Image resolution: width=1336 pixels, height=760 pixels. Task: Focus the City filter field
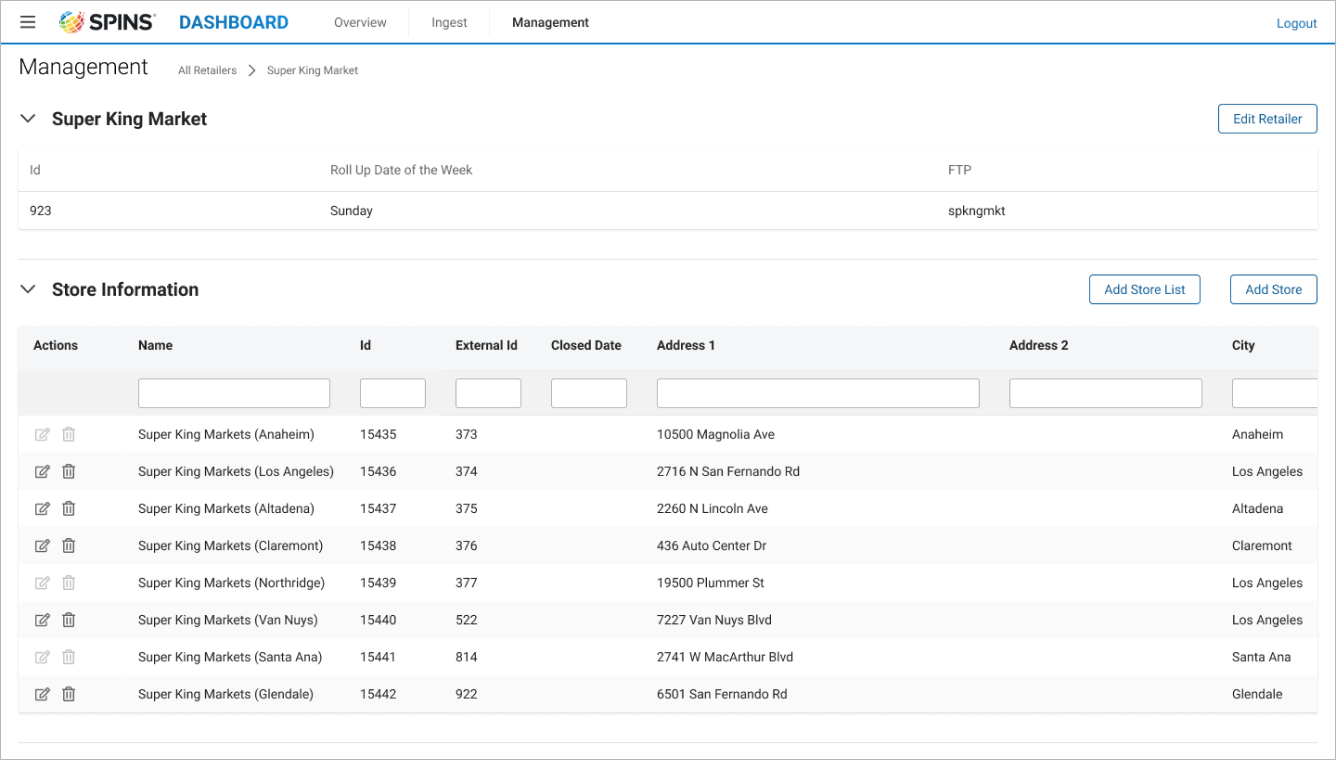pos(1275,393)
